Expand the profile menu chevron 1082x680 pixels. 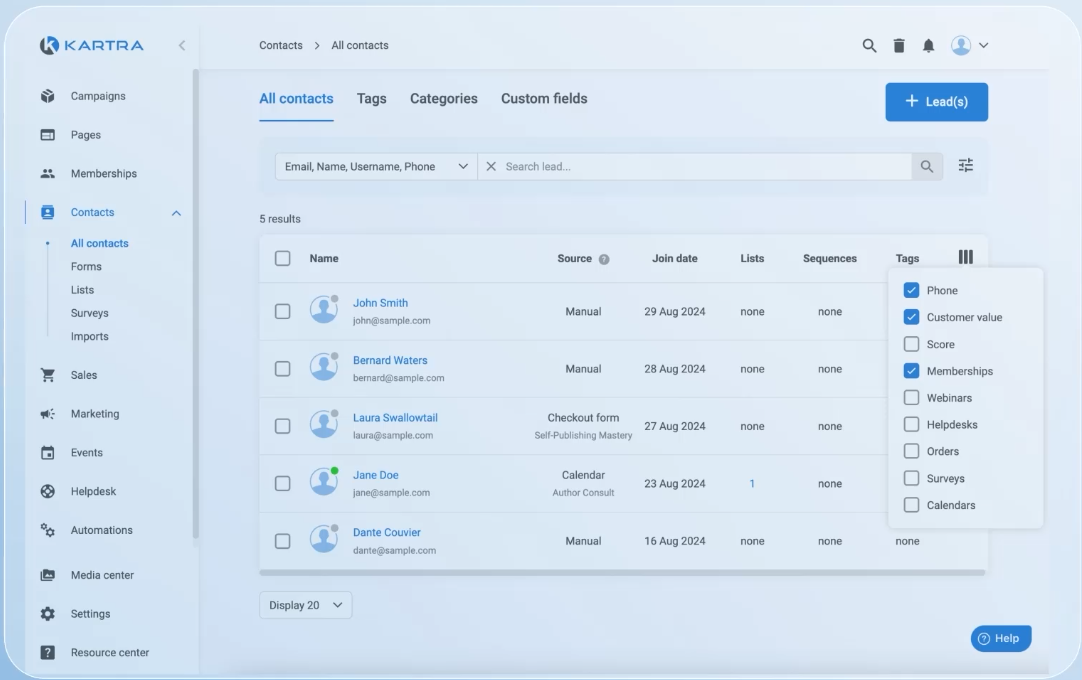coord(983,46)
